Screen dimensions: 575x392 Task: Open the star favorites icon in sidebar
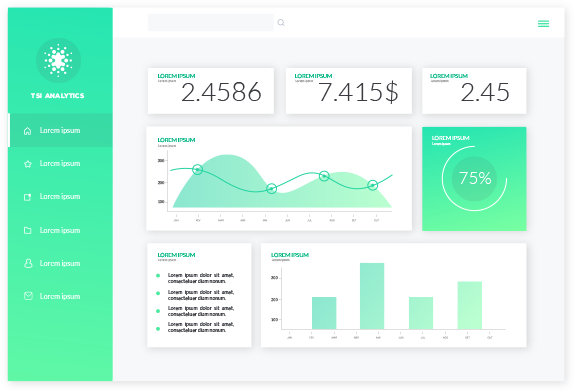tap(28, 164)
